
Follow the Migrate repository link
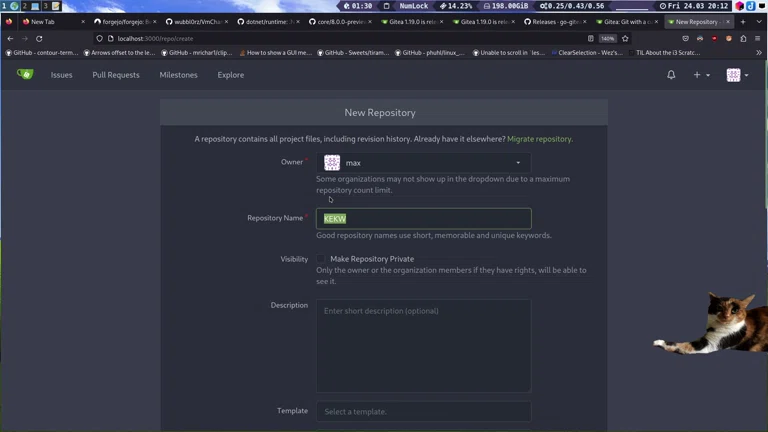[539, 139]
